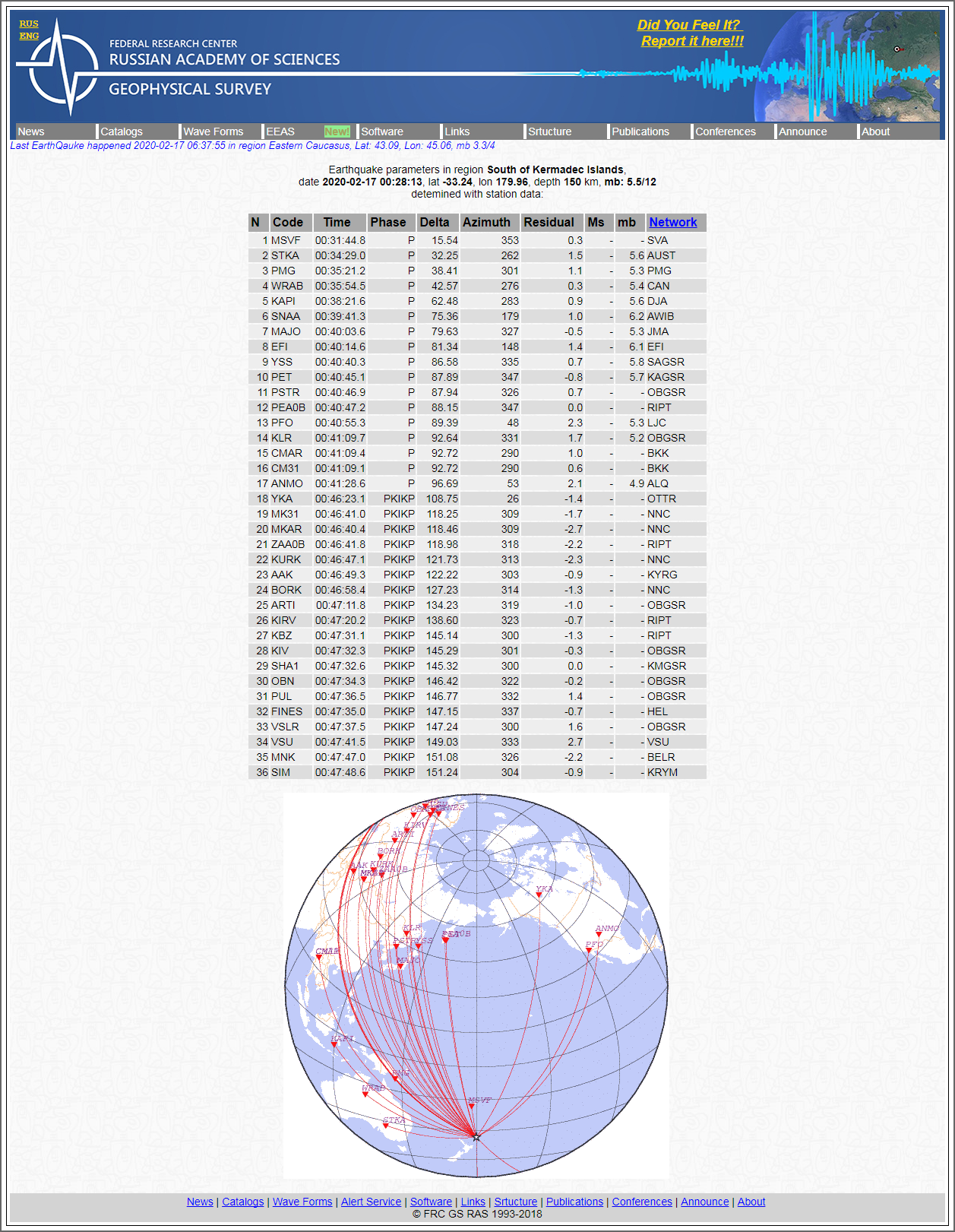Switch language to ENG
955x1232 pixels.
pyautogui.click(x=29, y=36)
